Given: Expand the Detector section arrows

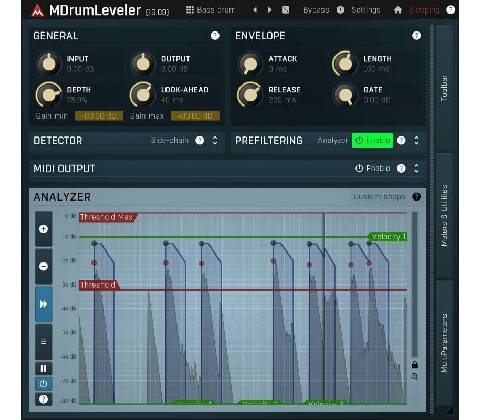Looking at the screenshot, I should point(215,140).
